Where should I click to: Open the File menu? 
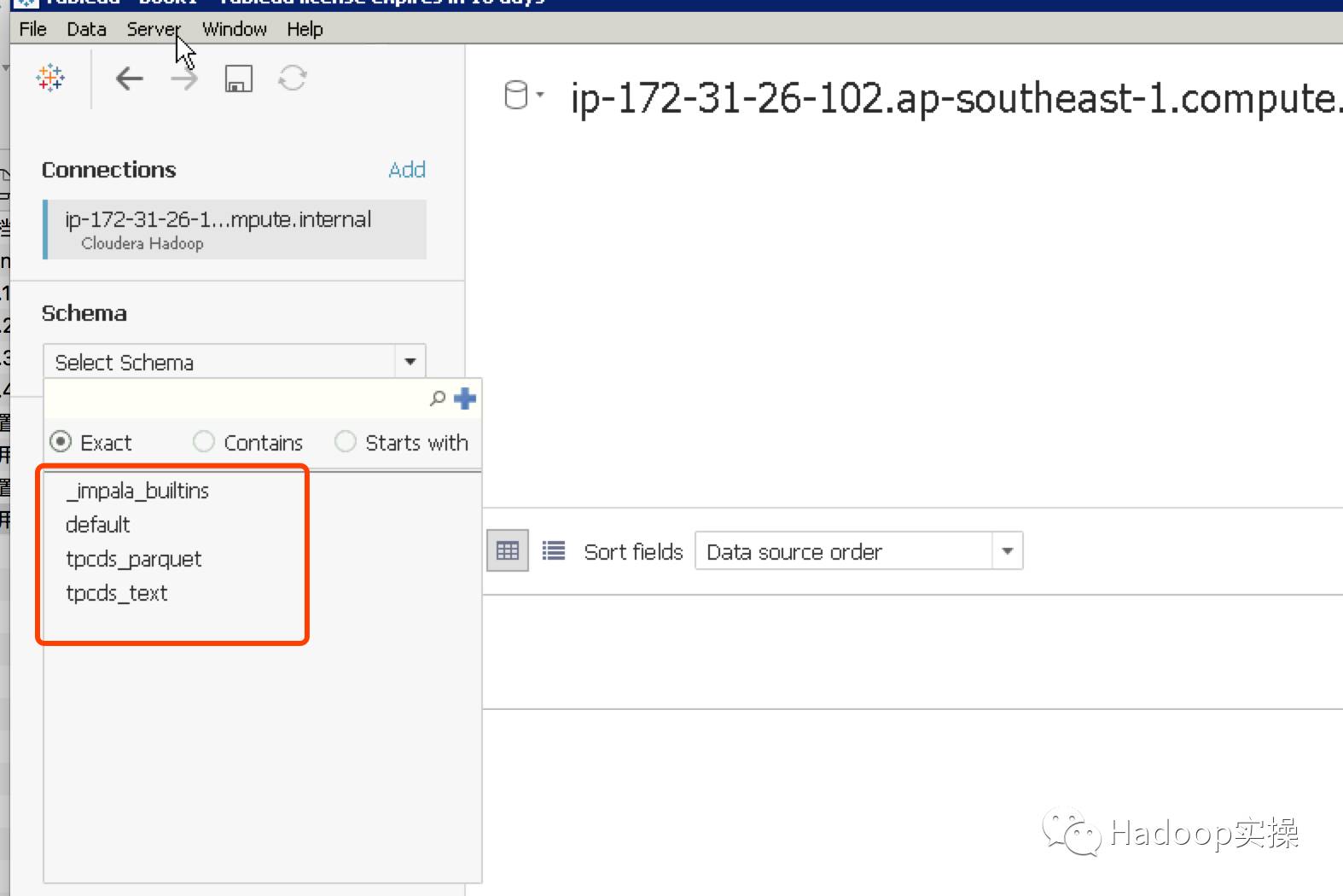point(32,29)
